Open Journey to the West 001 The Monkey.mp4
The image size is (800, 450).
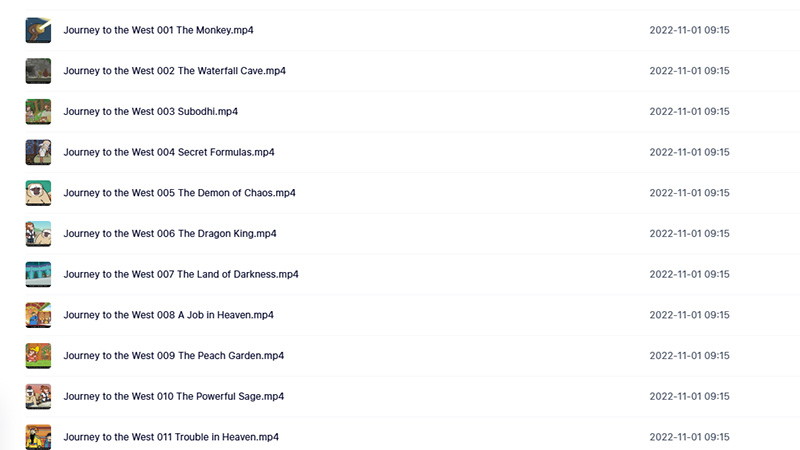[x=158, y=30]
